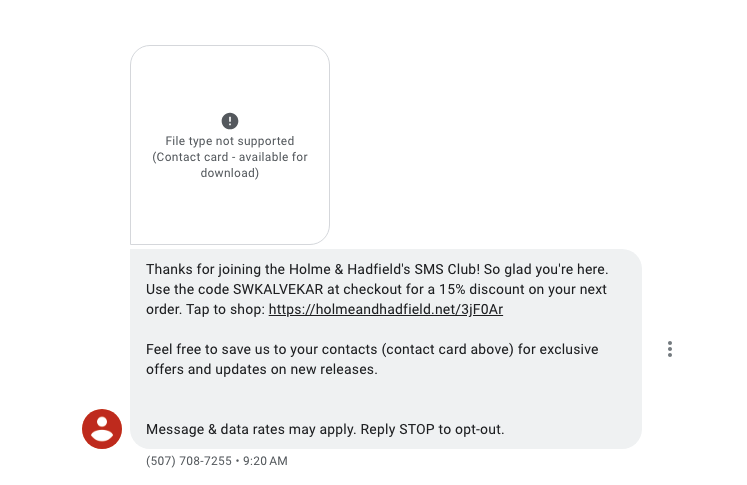Click the "File type not supported" text
This screenshot has height=485, width=747.
pos(230,141)
